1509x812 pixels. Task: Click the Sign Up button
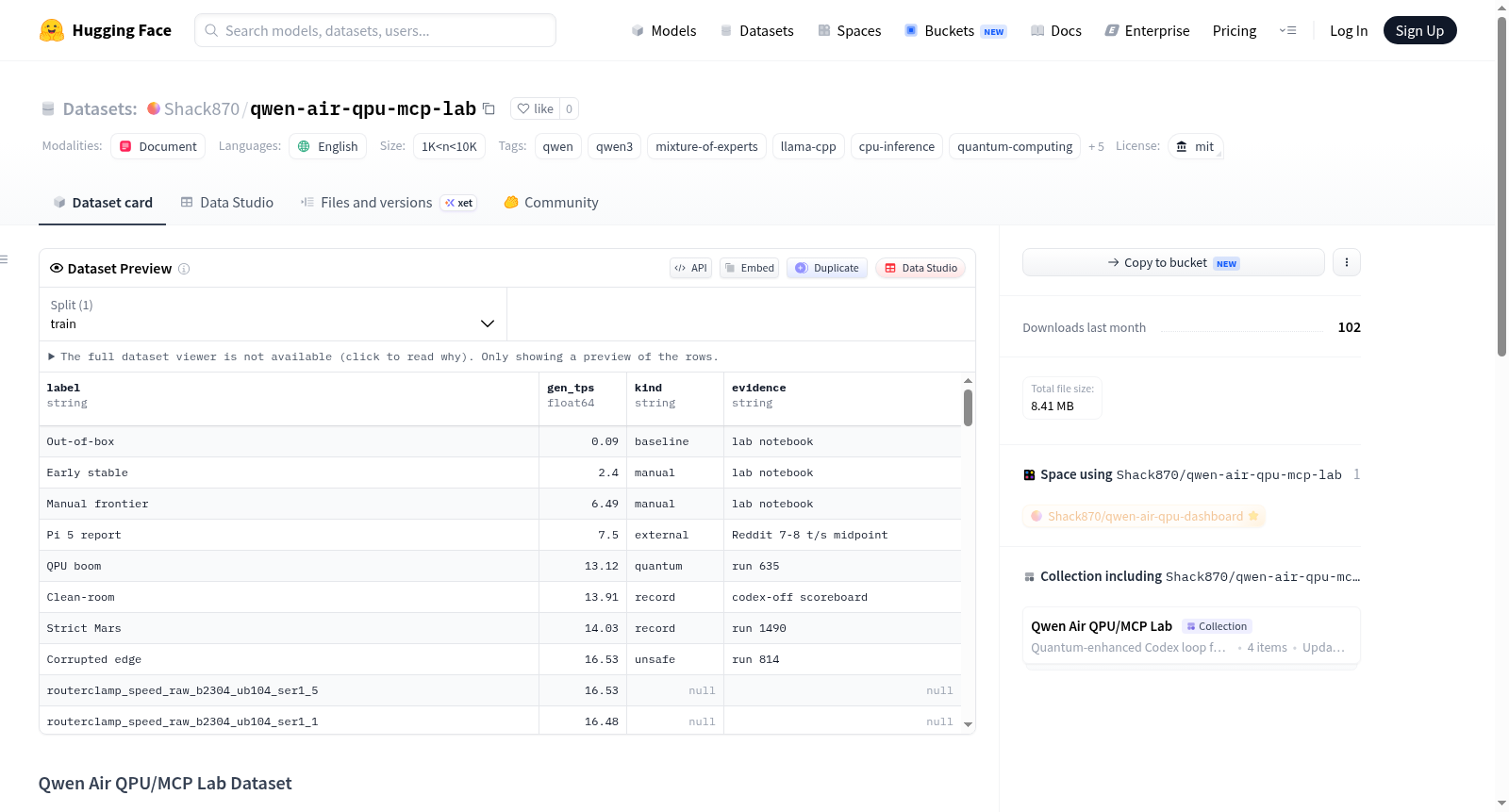1419,30
